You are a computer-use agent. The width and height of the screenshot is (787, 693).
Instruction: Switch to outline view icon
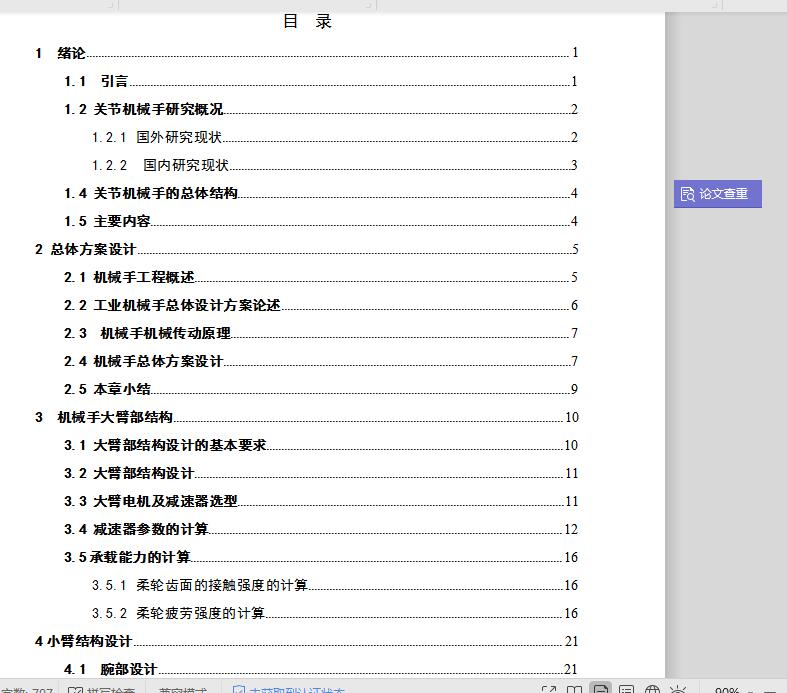626,689
